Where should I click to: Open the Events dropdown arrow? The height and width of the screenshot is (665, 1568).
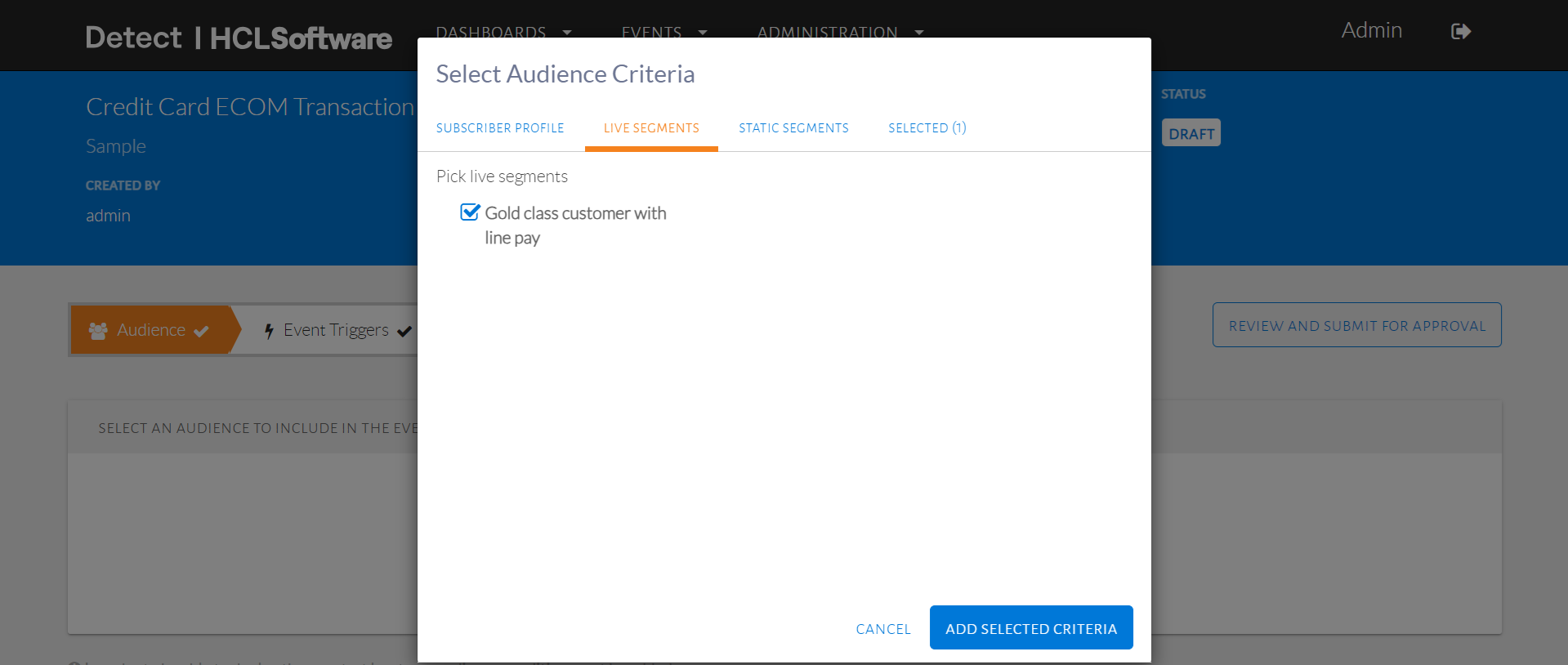pyautogui.click(x=703, y=33)
